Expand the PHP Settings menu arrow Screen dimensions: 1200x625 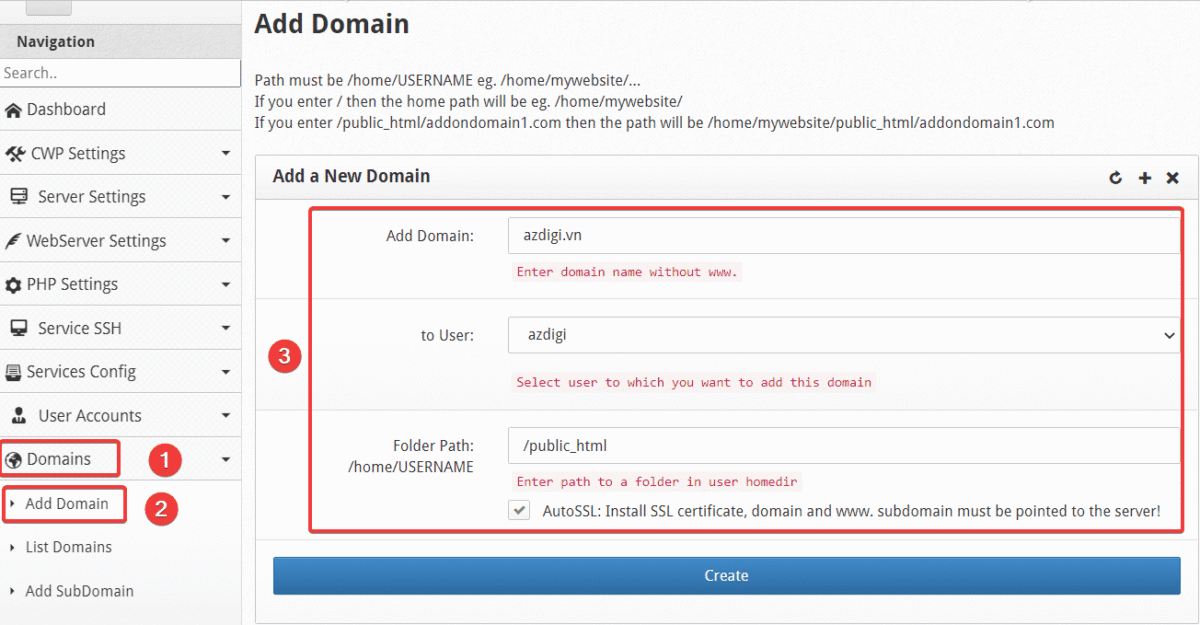point(226,285)
